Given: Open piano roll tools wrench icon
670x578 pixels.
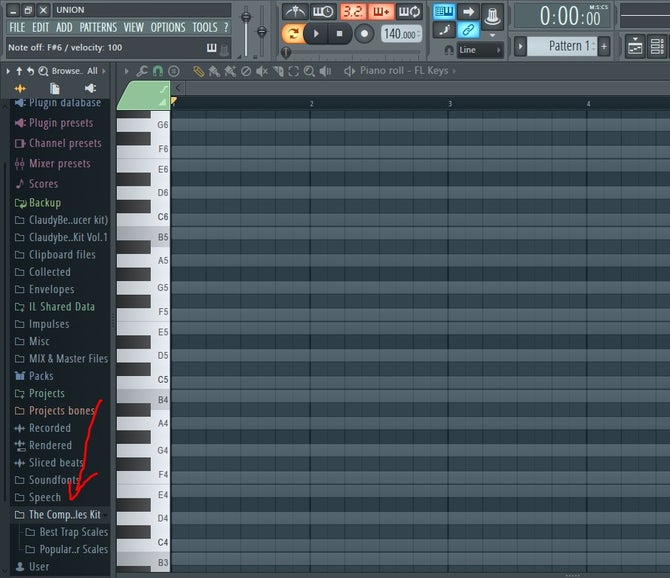Looking at the screenshot, I should (142, 71).
